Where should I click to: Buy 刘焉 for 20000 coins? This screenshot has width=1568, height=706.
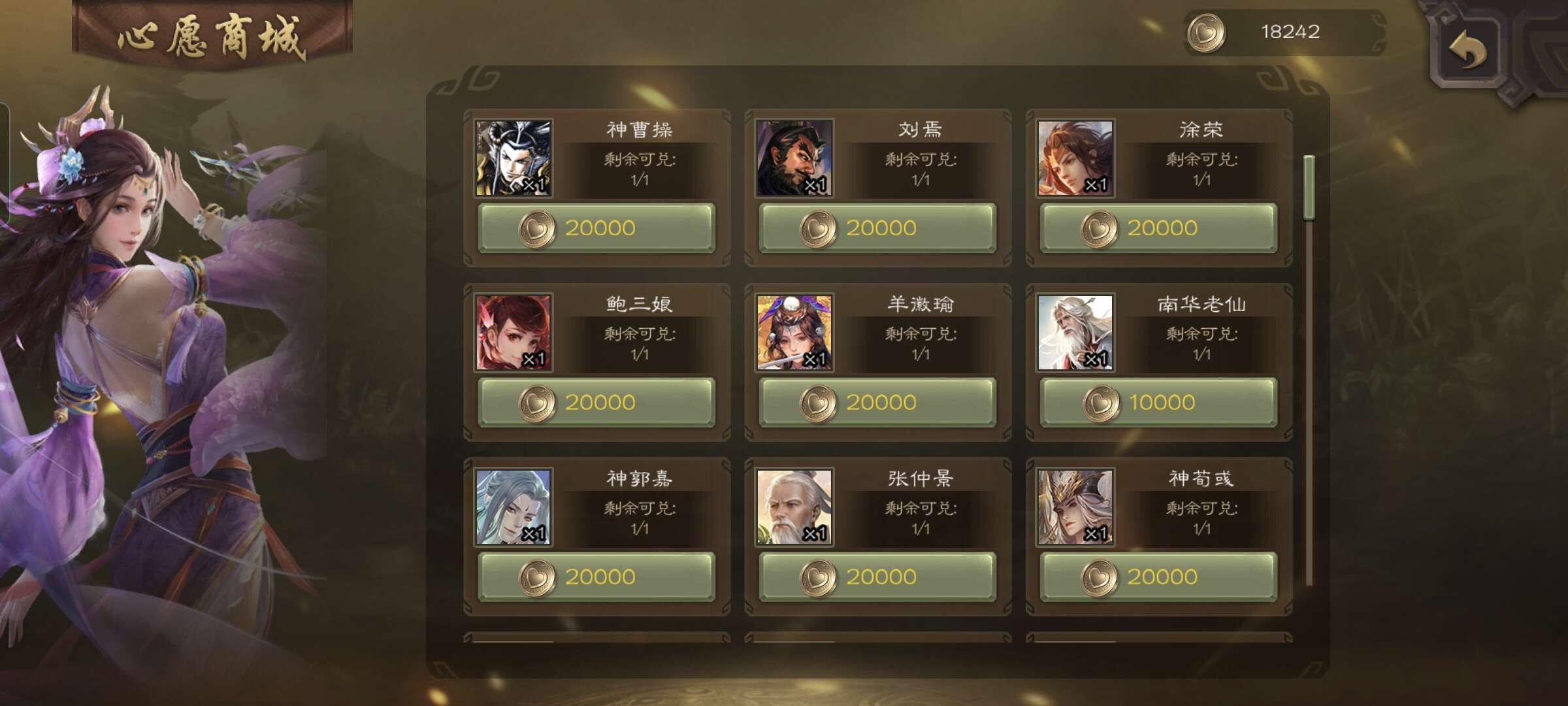click(x=877, y=228)
